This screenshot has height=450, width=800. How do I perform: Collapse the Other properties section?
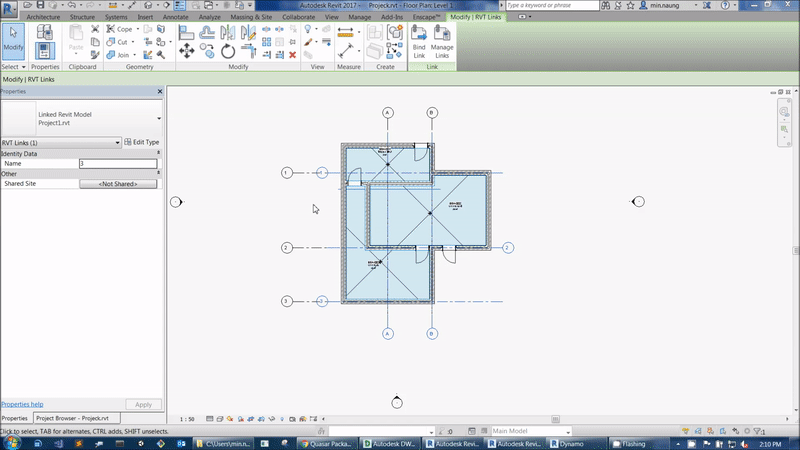coord(159,174)
